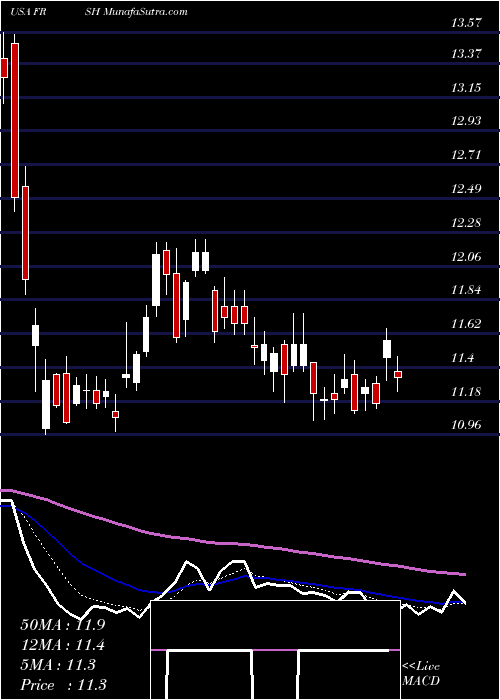Click the last red candlestick on the right
Screen dimensions: 500x700
tap(398, 374)
